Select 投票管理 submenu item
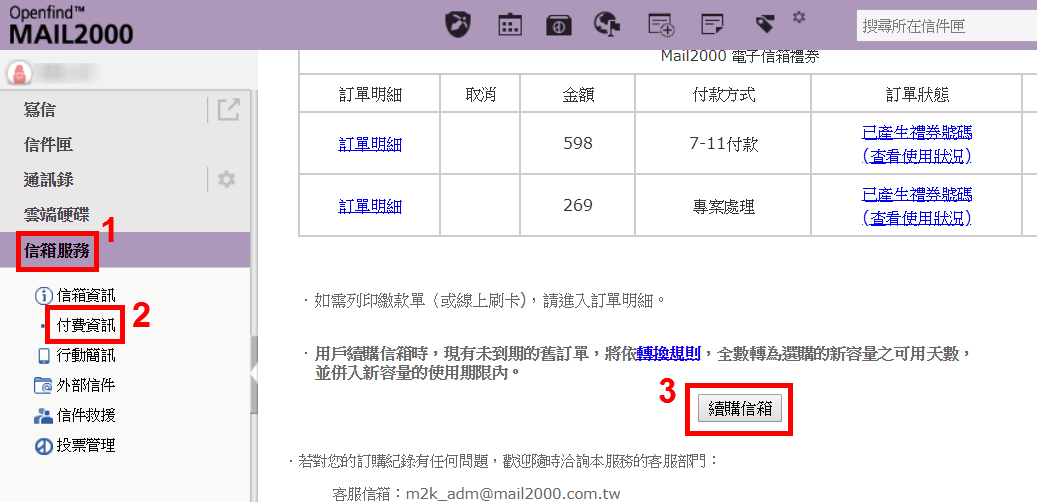Viewport: 1037px width, 502px height. 86,446
